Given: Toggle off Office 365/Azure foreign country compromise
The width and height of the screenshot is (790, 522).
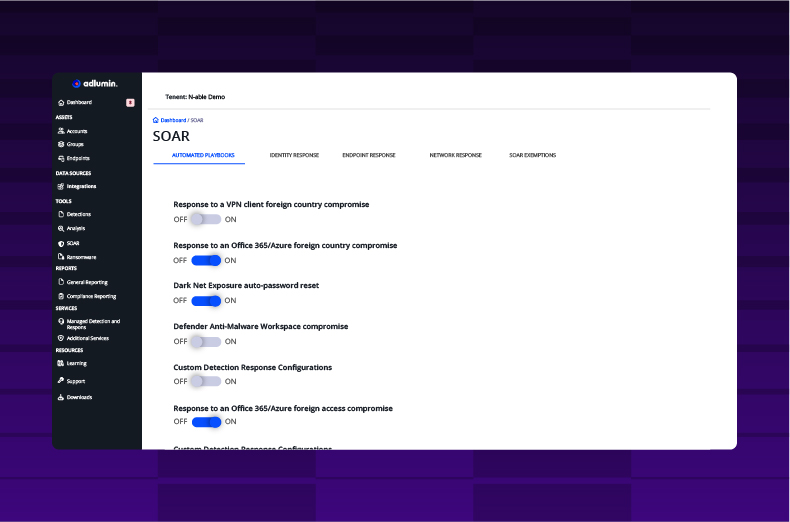Looking at the screenshot, I should click(x=206, y=260).
